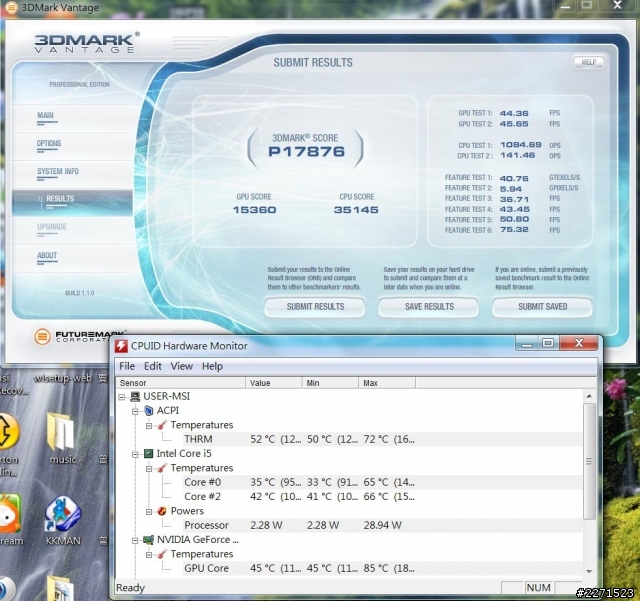Open SYSTEM INFO section in 3DMark Vantage
Viewport: 640px width, 601px height.
(x=58, y=172)
